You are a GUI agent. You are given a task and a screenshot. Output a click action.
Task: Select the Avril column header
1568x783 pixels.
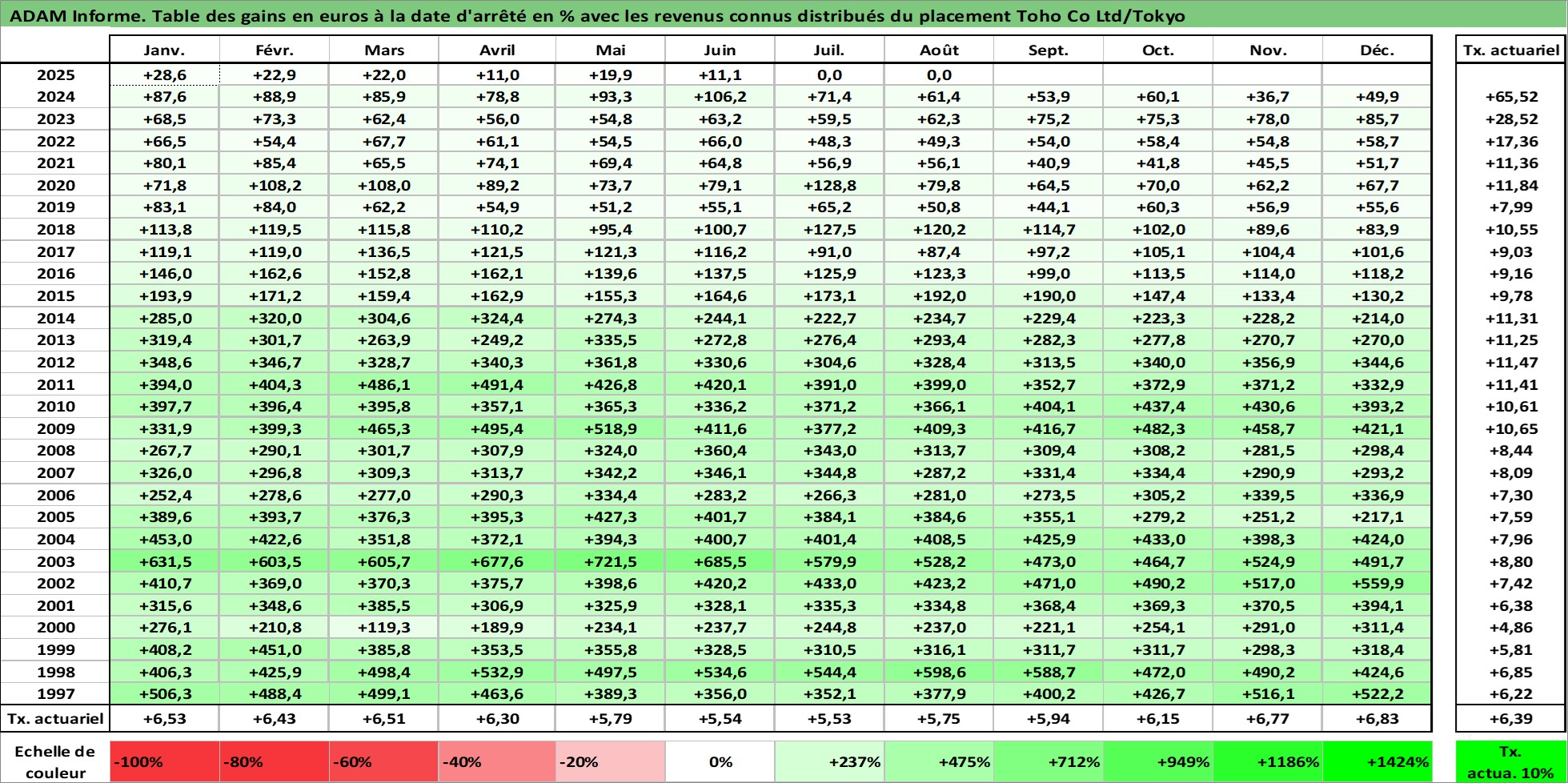497,50
